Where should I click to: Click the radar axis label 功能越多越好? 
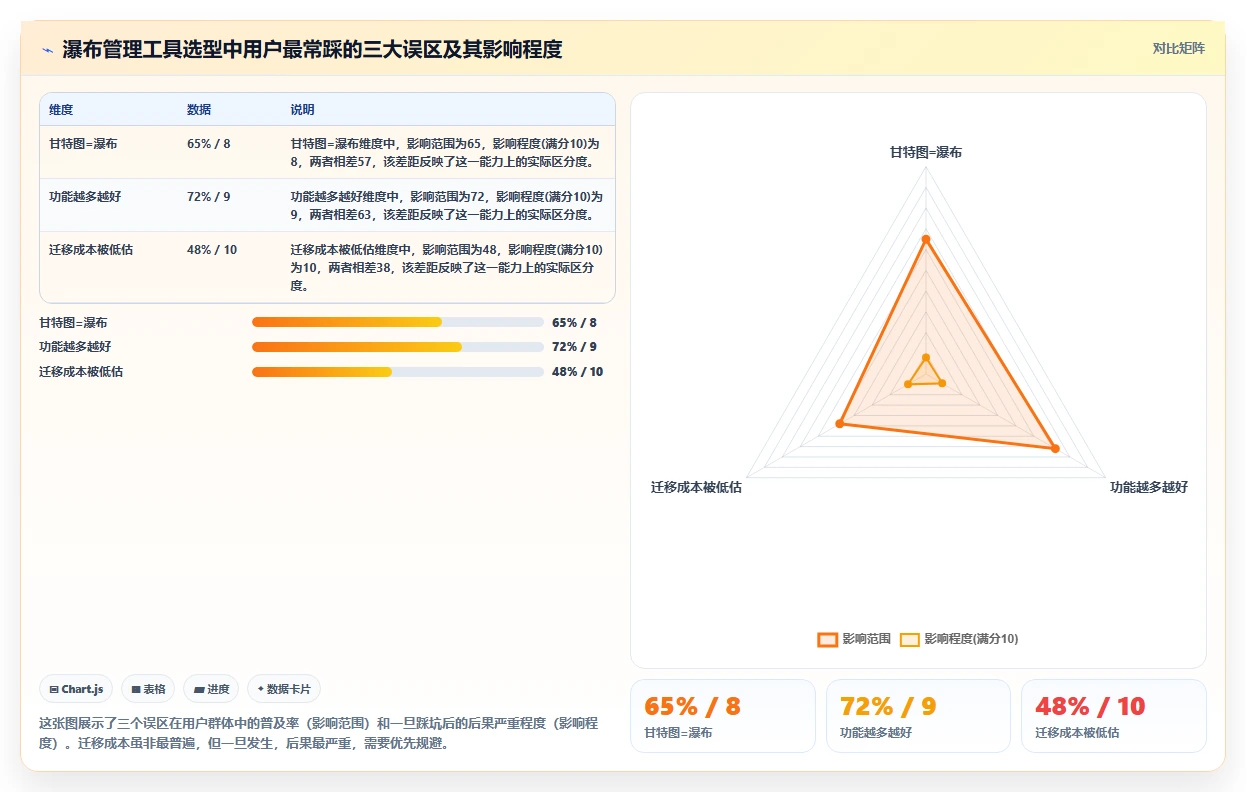pos(1149,487)
